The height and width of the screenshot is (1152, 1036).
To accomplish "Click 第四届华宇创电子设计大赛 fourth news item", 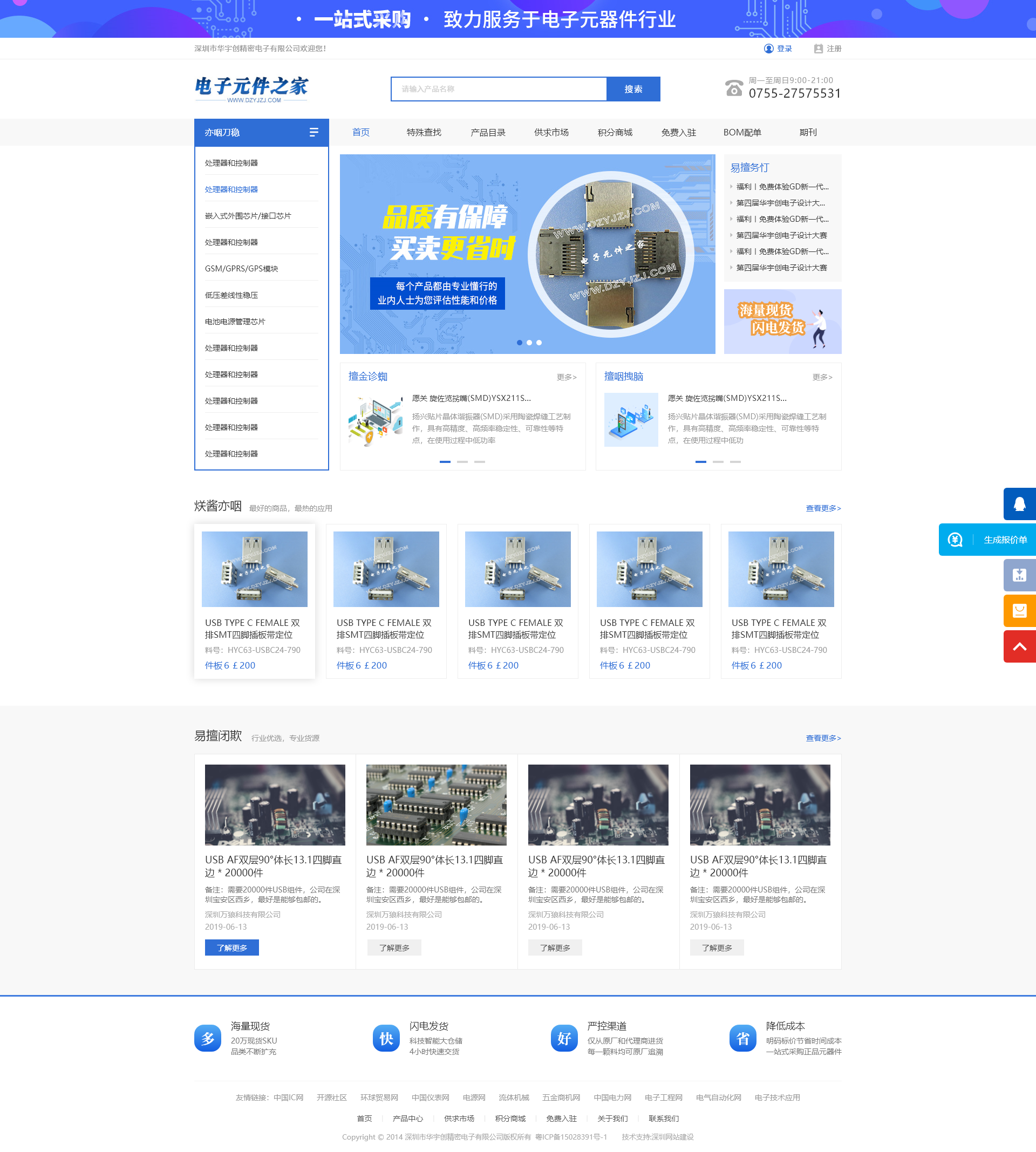I will [781, 235].
